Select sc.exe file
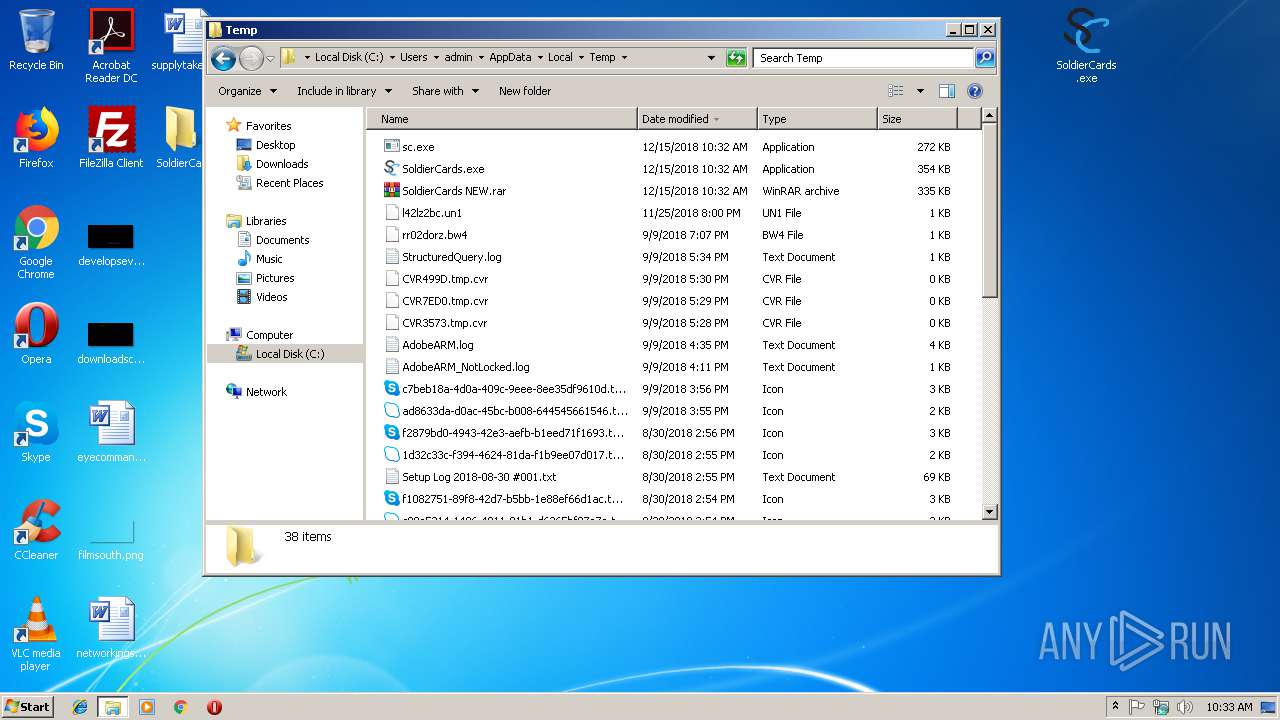The width and height of the screenshot is (1280, 720). [418, 147]
